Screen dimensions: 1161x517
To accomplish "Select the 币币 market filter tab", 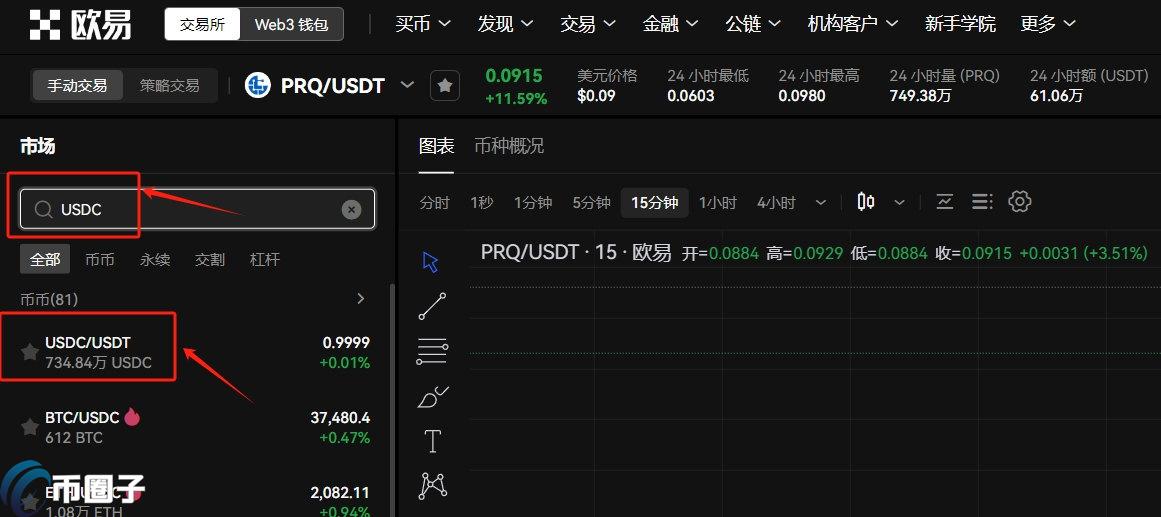I will [100, 259].
